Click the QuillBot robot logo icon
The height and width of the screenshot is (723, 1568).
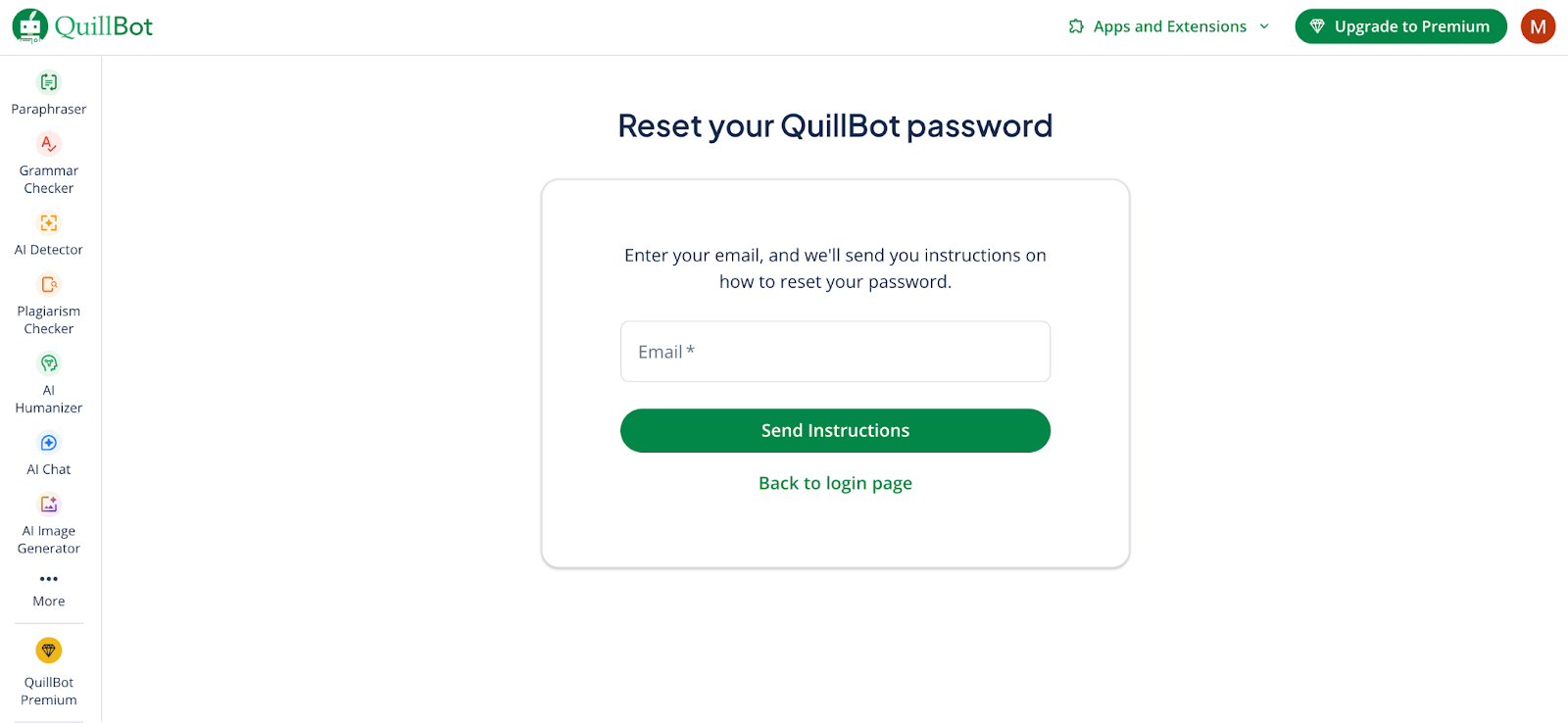(29, 26)
